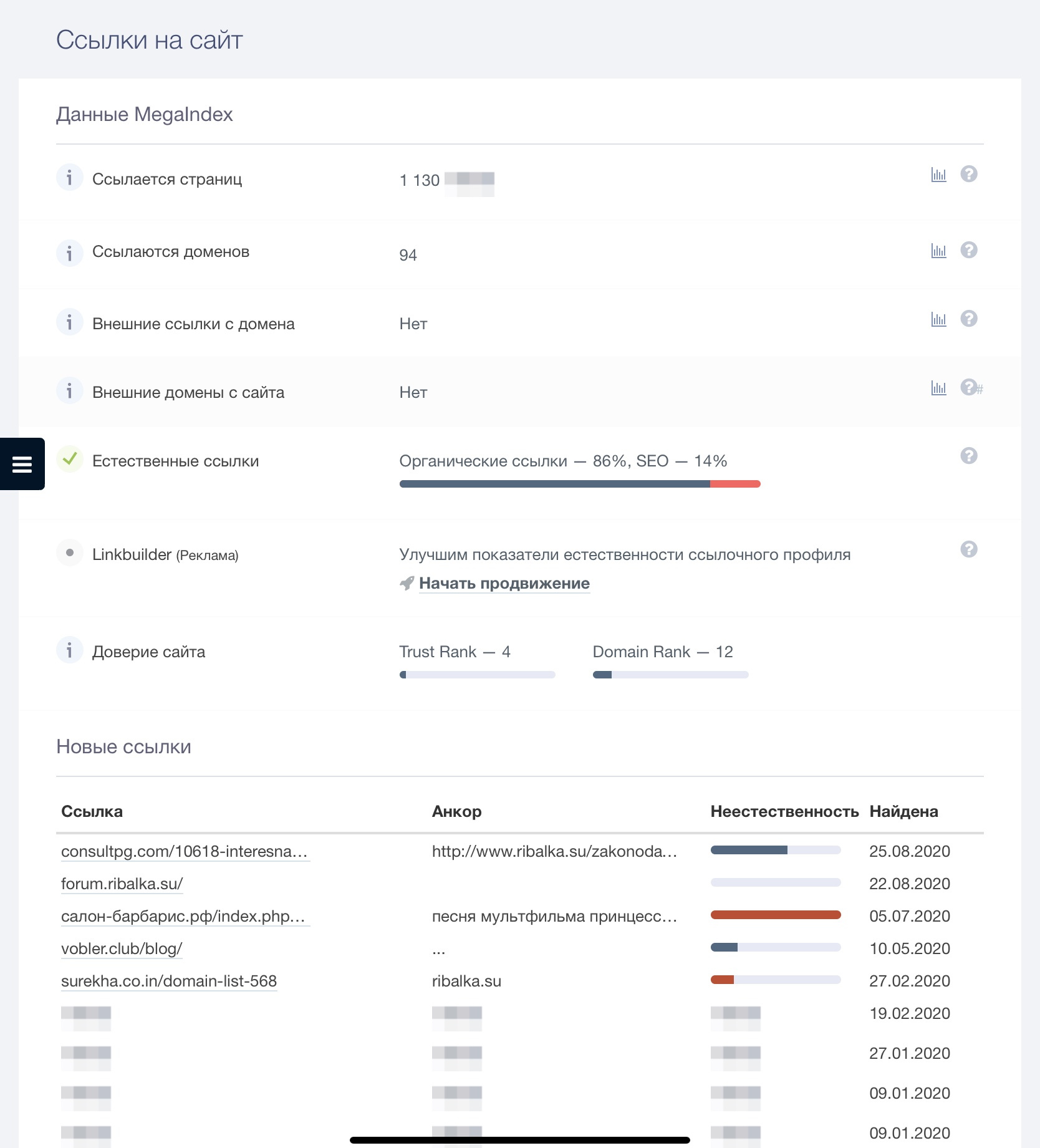
Task: Click info icon beside Доверие сайта
Action: coord(69,650)
